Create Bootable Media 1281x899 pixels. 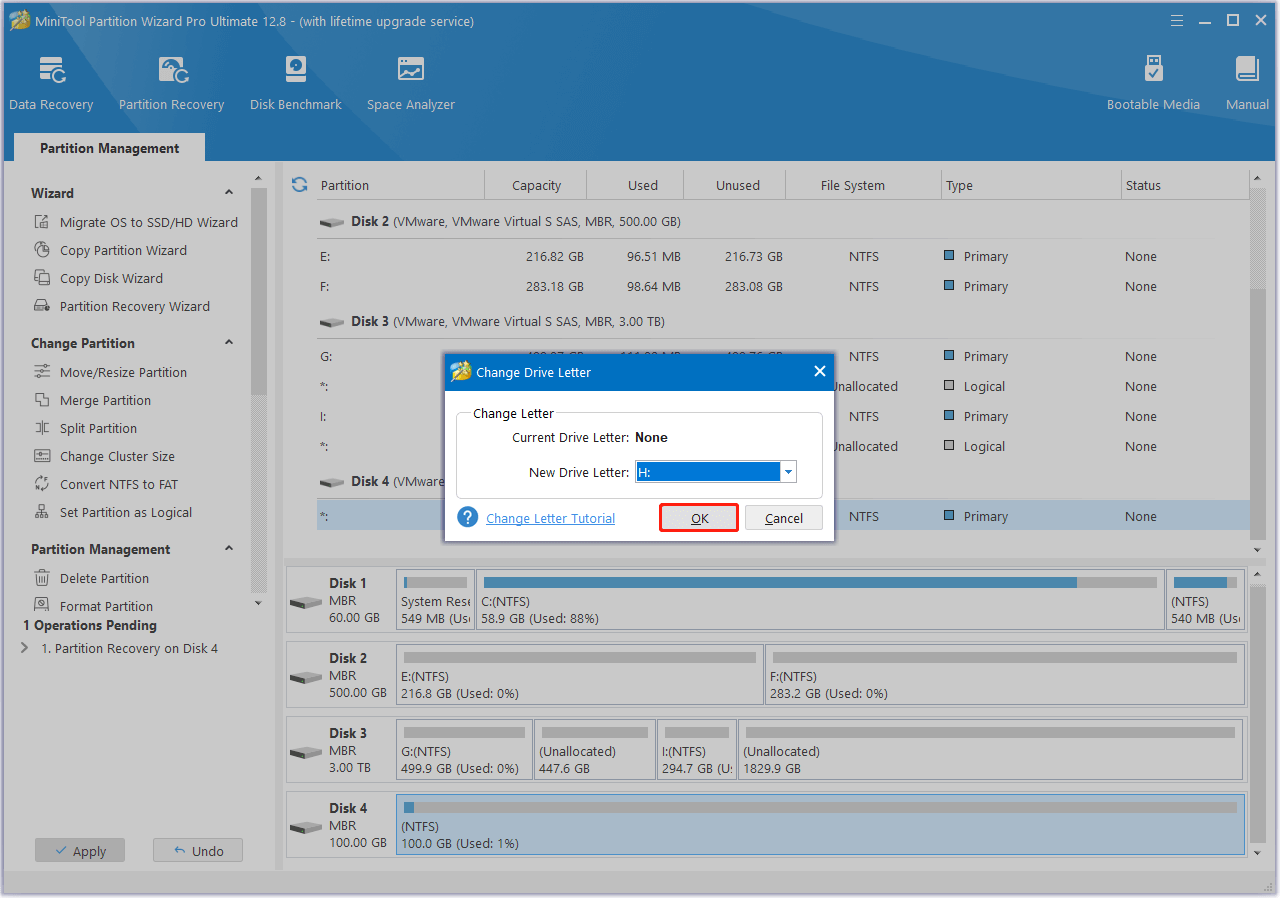coord(1153,84)
